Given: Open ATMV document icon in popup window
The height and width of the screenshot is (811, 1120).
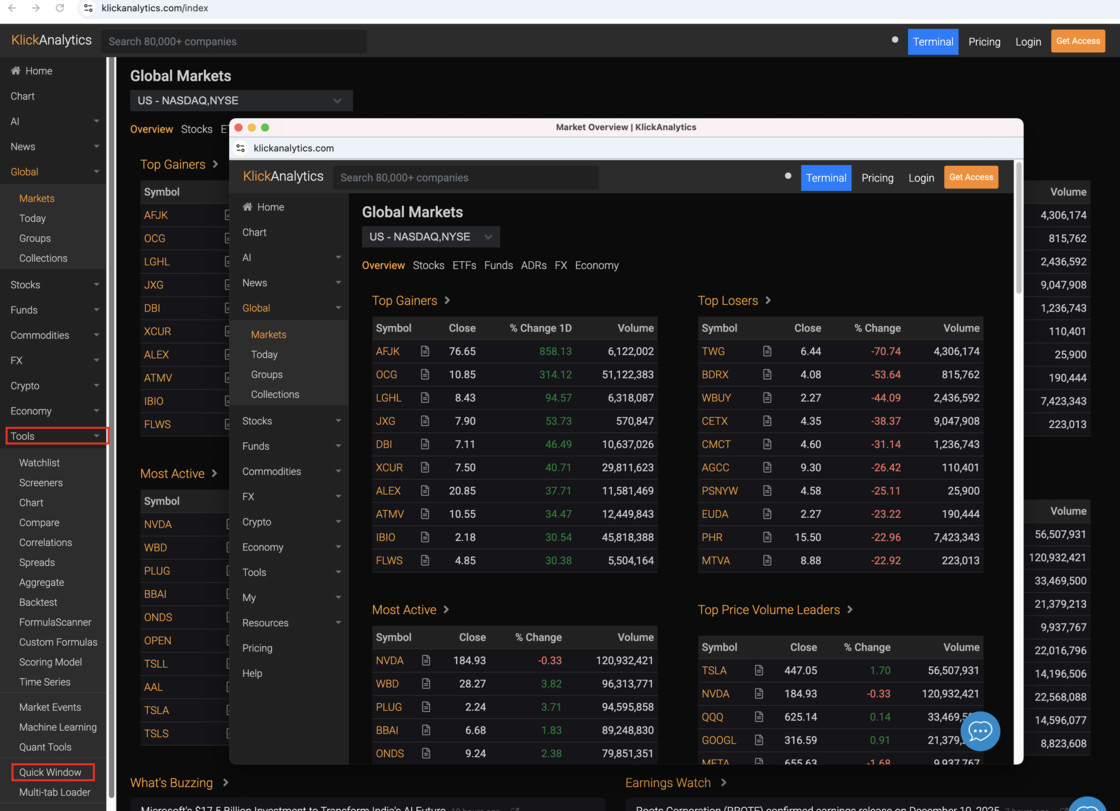Looking at the screenshot, I should 425,514.
